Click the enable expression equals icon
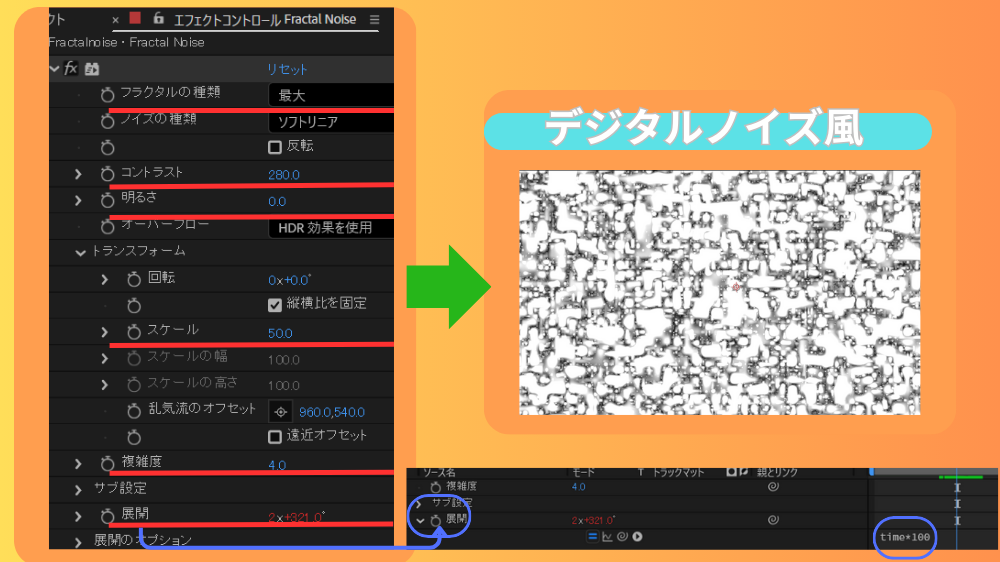 coord(592,537)
